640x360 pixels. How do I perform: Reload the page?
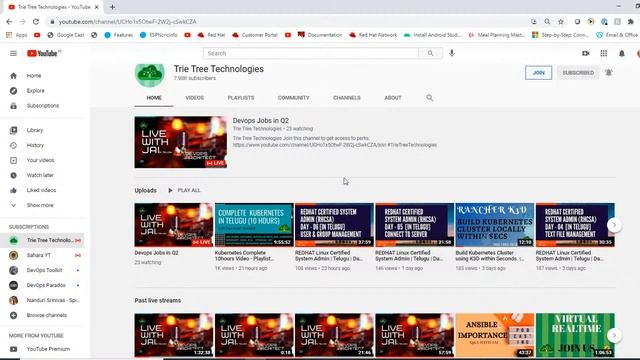(x=36, y=22)
